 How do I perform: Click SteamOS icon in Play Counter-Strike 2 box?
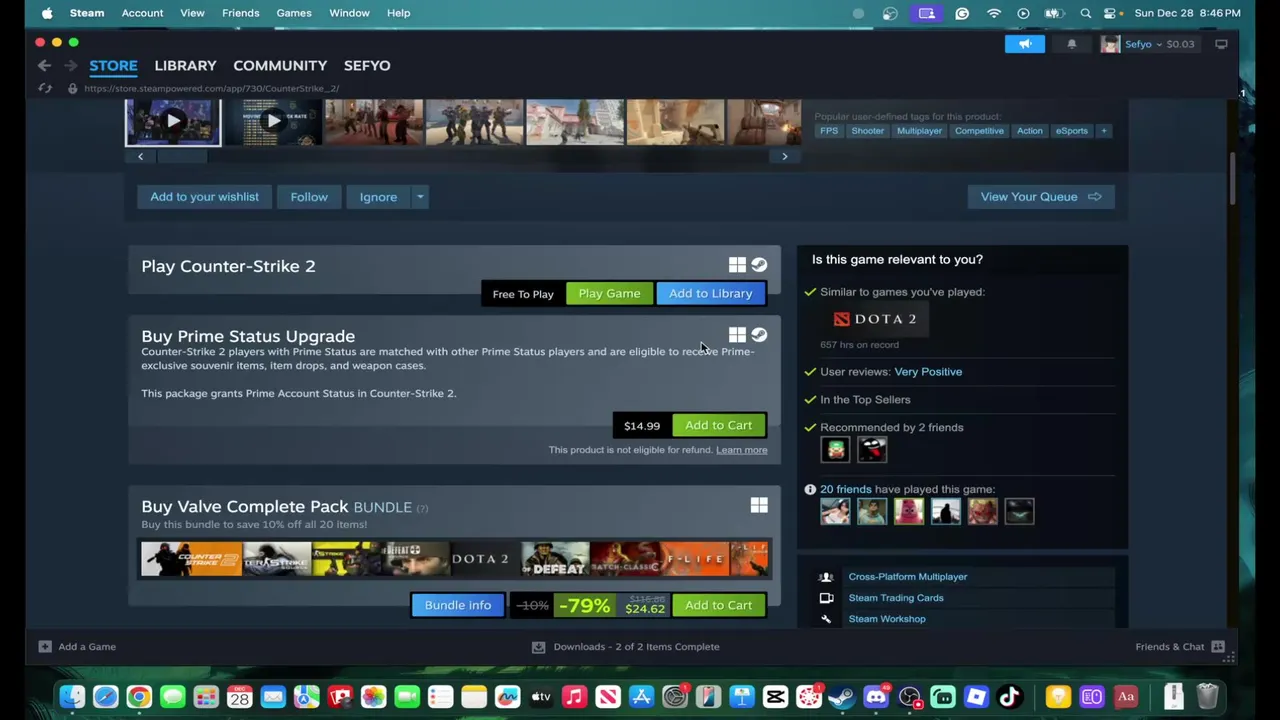click(x=759, y=265)
